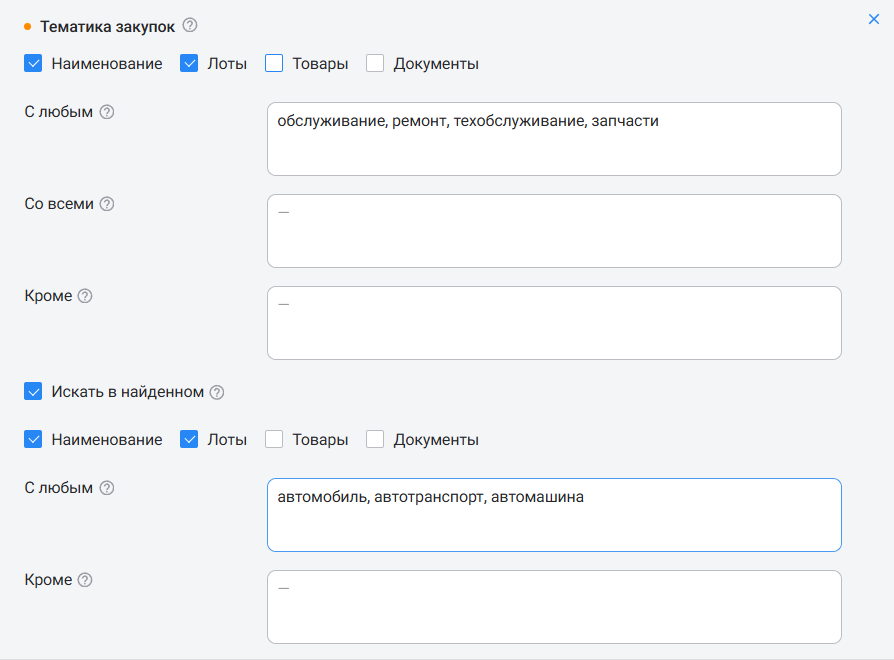The height and width of the screenshot is (660, 894).
Task: Check Товары under Искать в найденном
Action: 274,440
